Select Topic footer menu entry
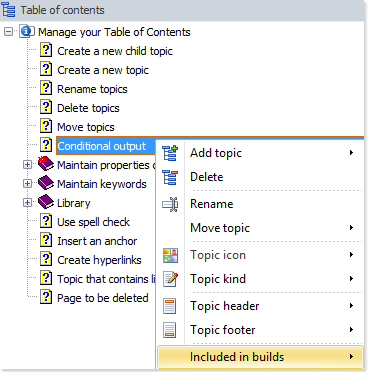The width and height of the screenshot is (368, 373). pos(260,330)
